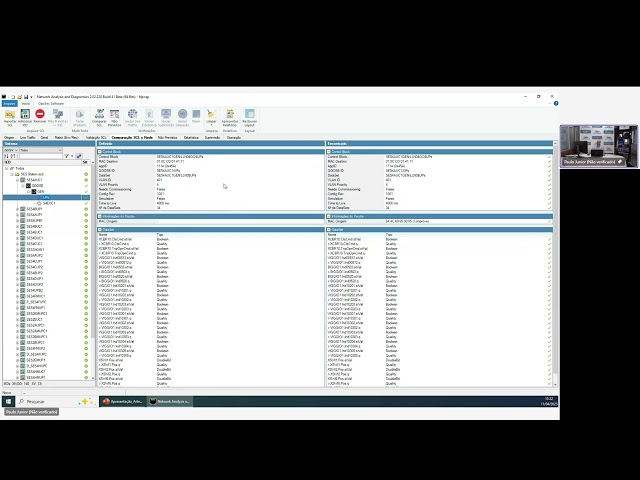Open the Arquivo ribbon tab
Image resolution: width=640 pixels, height=480 pixels.
point(9,104)
